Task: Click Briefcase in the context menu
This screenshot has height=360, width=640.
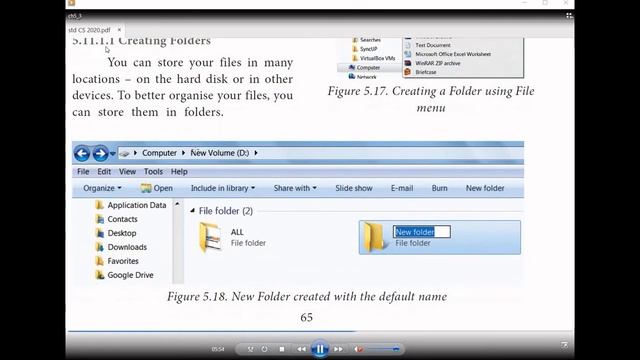Action: [x=426, y=72]
